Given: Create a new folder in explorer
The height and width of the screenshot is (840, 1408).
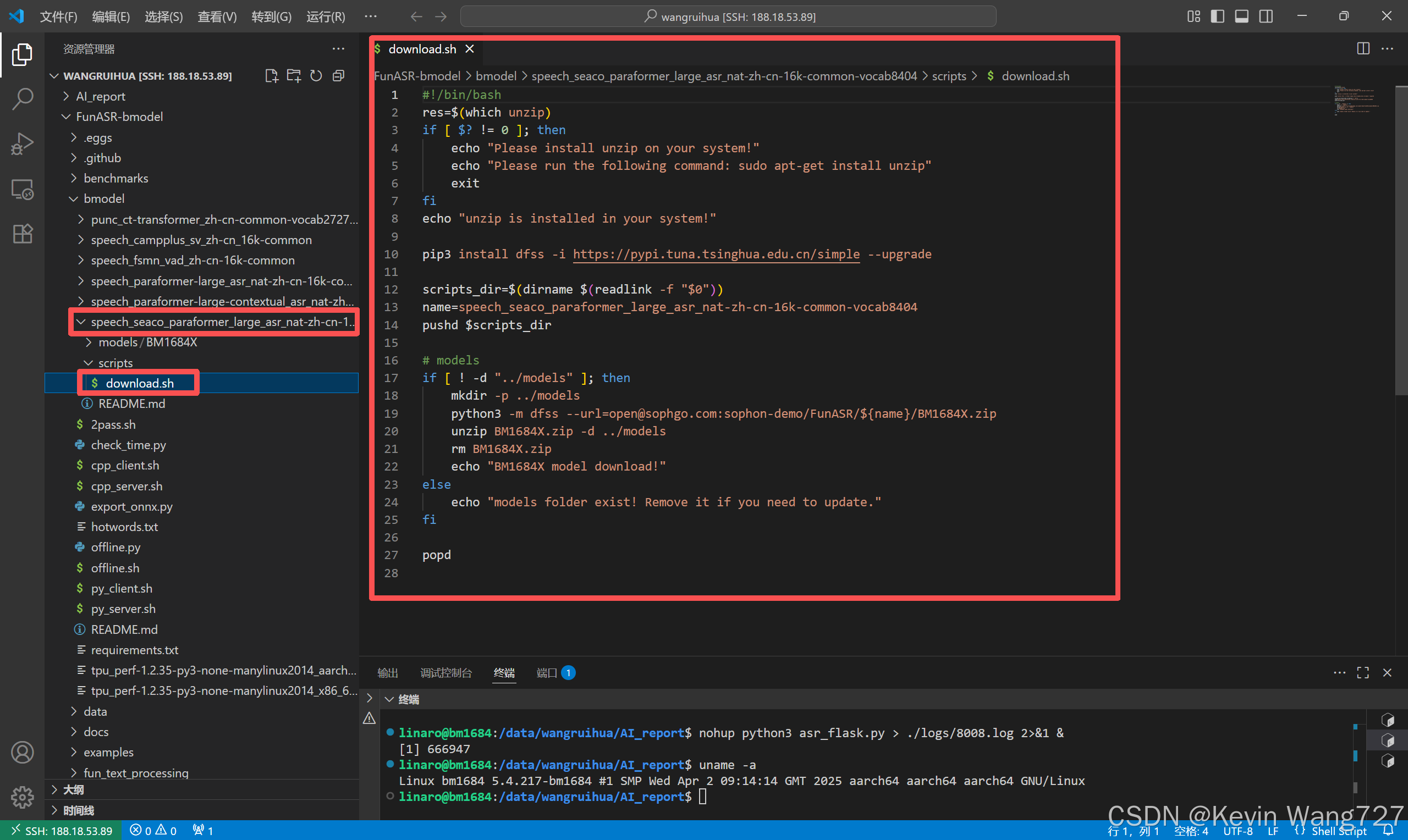Looking at the screenshot, I should [294, 76].
